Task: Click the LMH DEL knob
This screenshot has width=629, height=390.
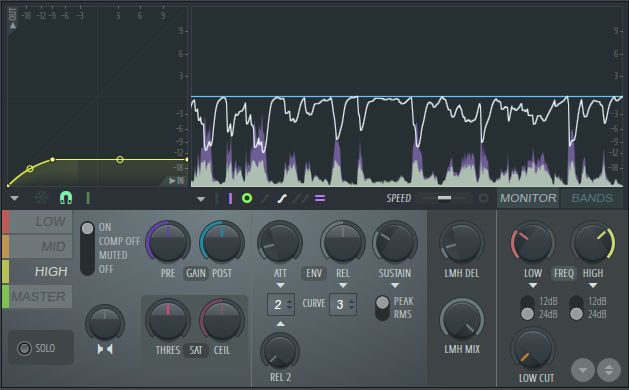Action: [462, 242]
